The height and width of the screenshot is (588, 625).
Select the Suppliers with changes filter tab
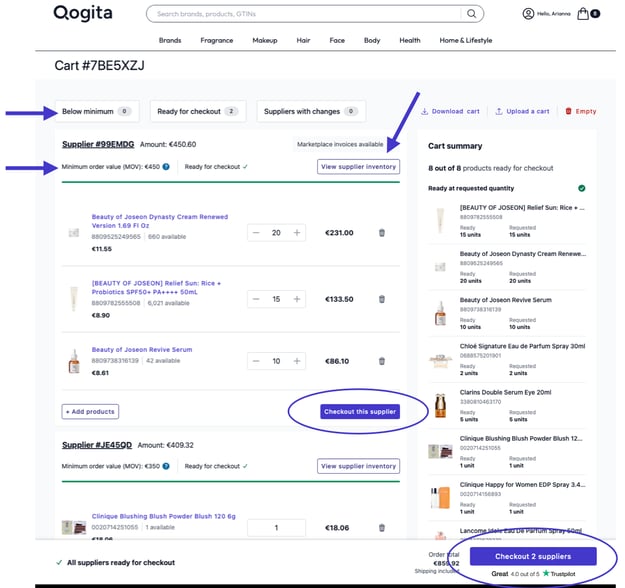311,111
